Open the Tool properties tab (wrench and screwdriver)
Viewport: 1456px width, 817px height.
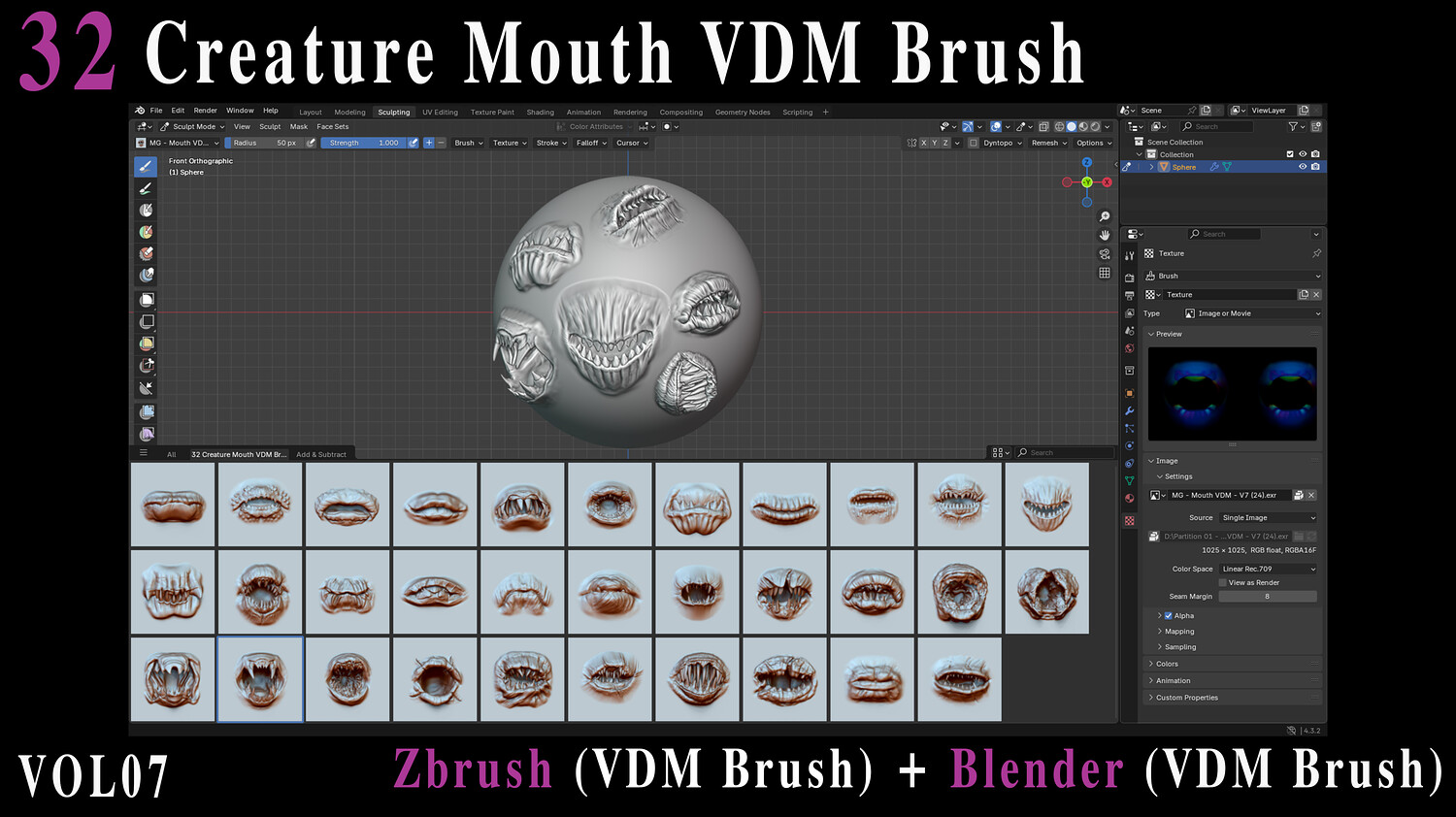(x=1129, y=255)
